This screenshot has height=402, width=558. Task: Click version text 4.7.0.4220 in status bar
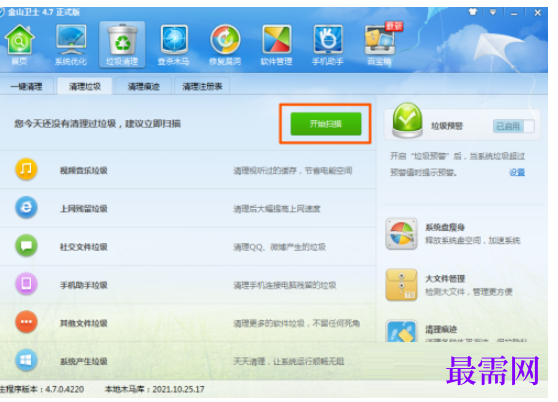click(65, 389)
